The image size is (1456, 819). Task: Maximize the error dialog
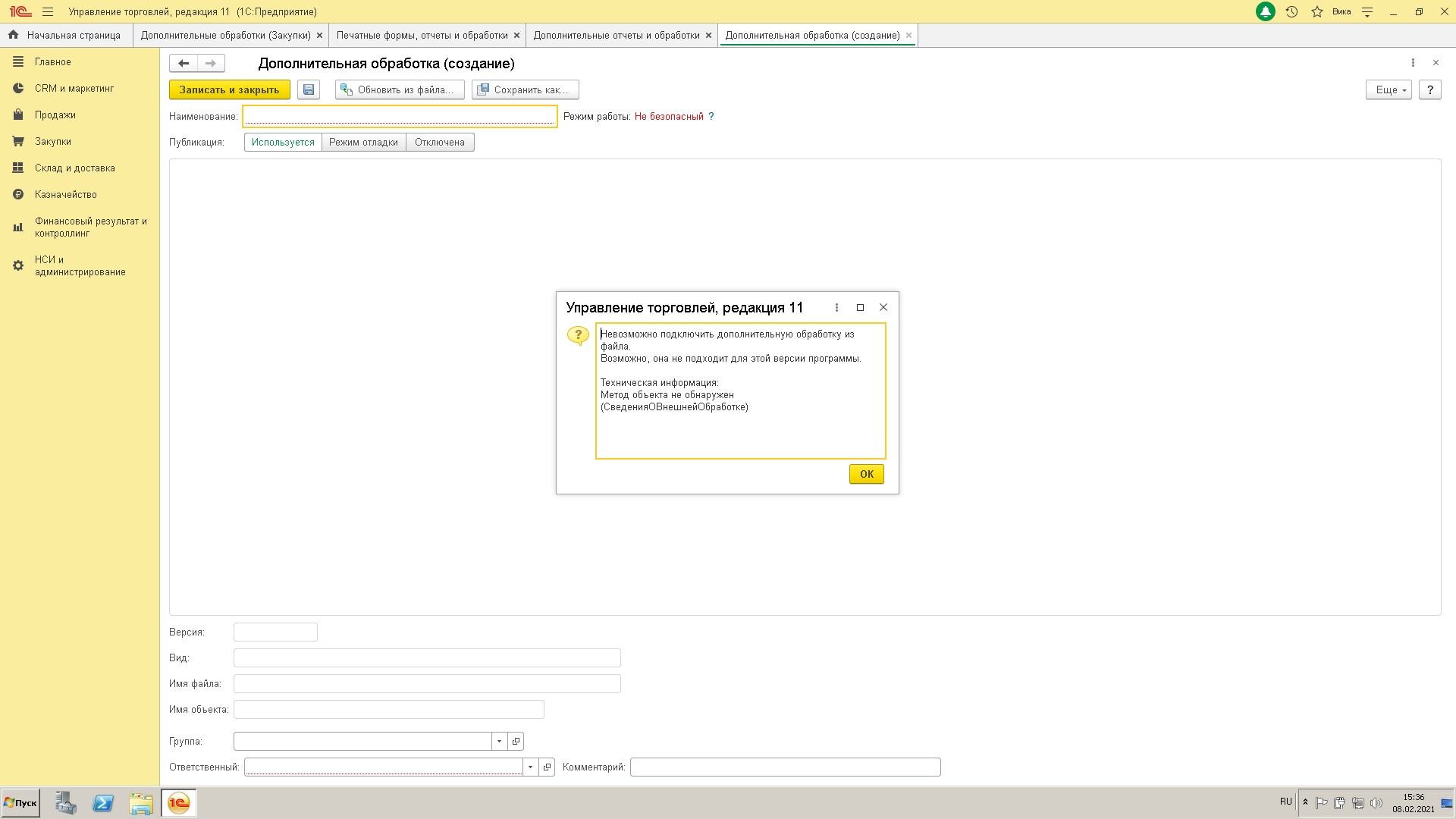(860, 307)
